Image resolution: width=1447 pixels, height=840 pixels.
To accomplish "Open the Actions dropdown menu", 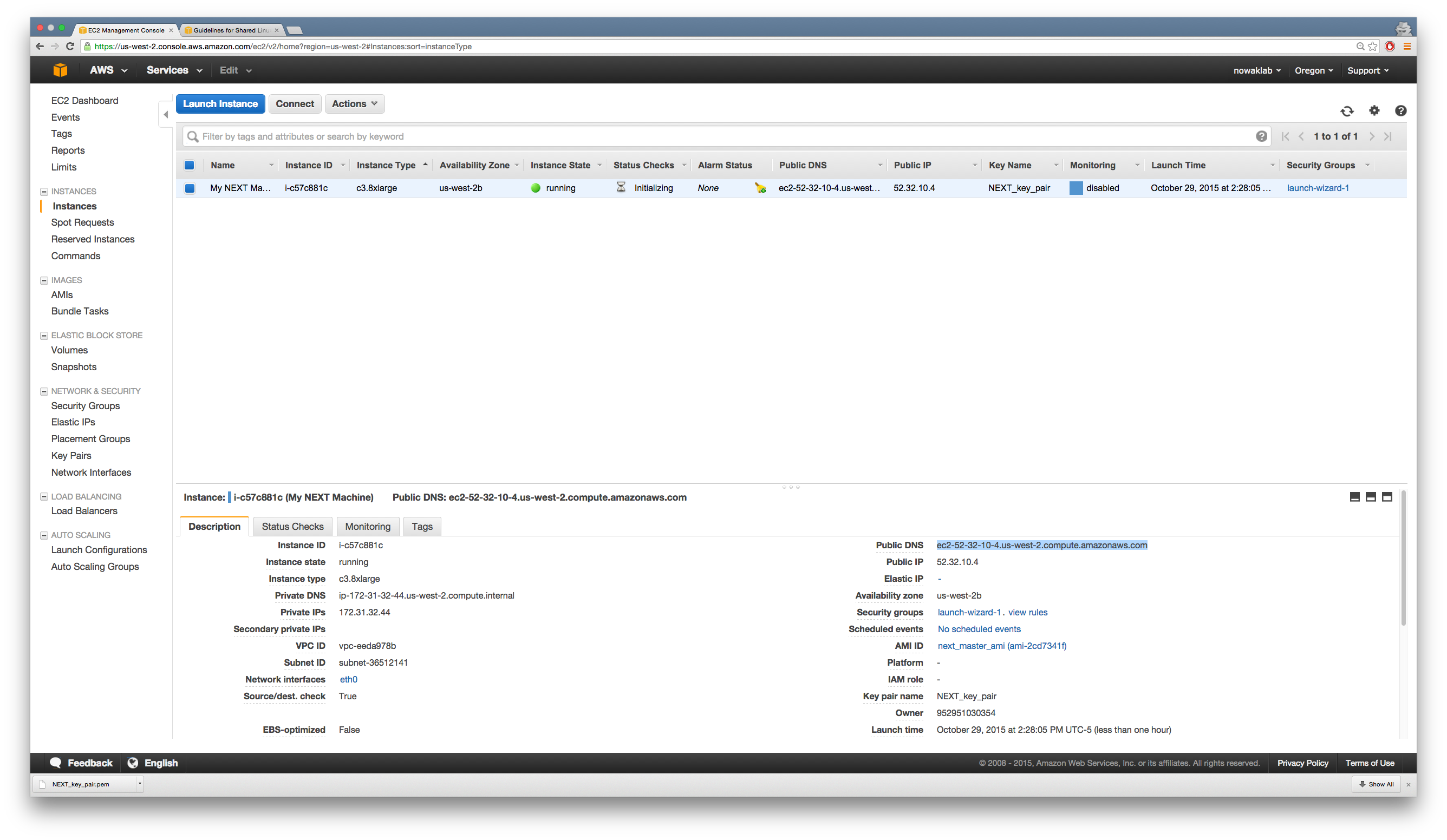I will tap(354, 104).
